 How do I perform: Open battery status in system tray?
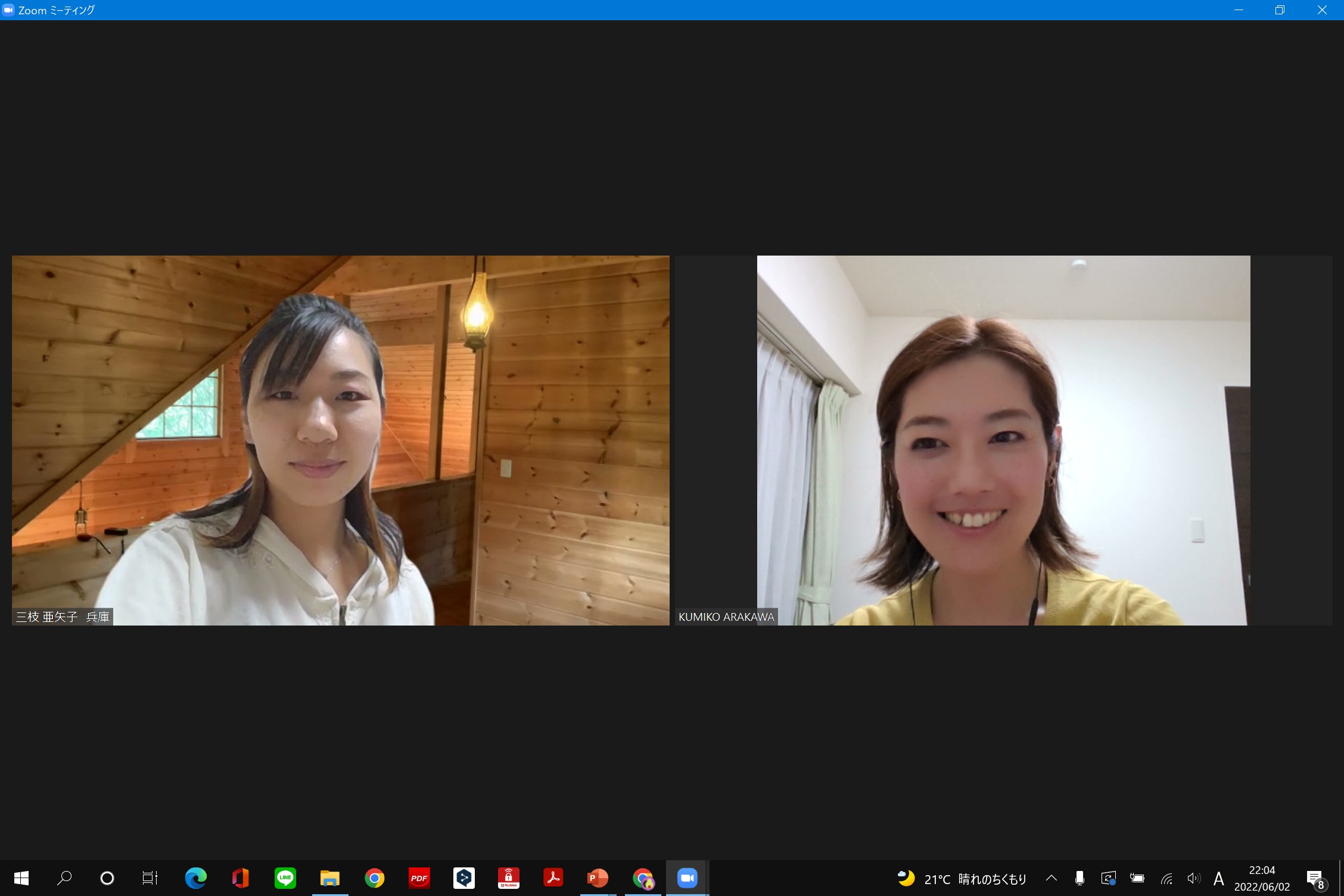1137,878
